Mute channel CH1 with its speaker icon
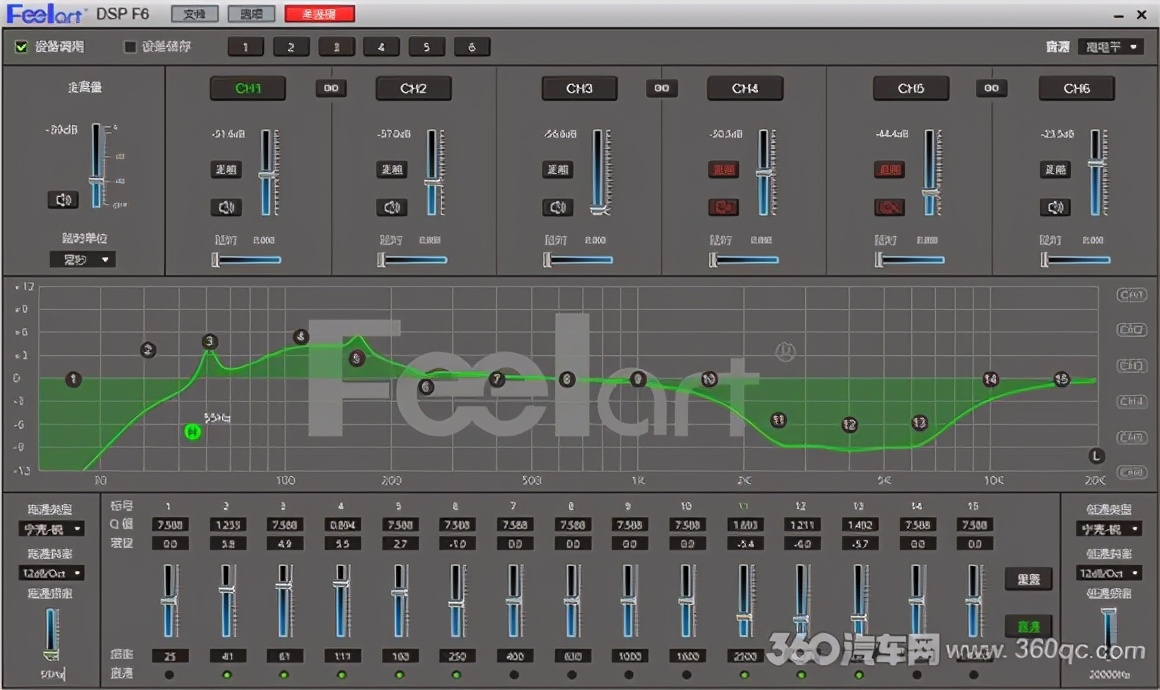1160x690 pixels. click(226, 207)
